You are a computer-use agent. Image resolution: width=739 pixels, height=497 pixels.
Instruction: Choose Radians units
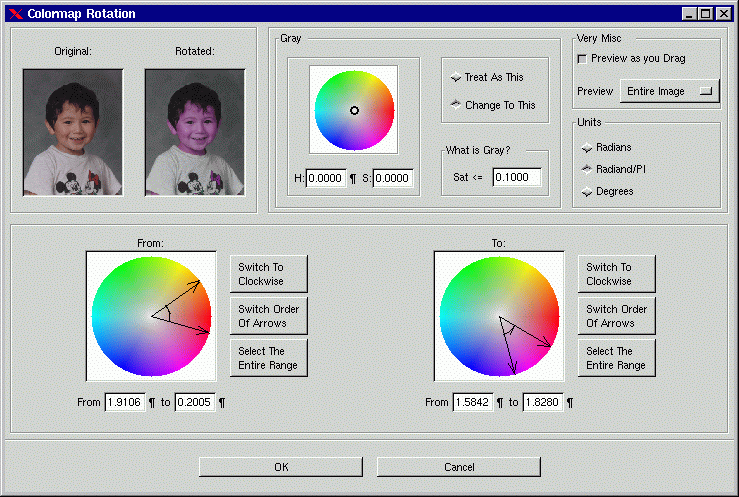click(587, 148)
